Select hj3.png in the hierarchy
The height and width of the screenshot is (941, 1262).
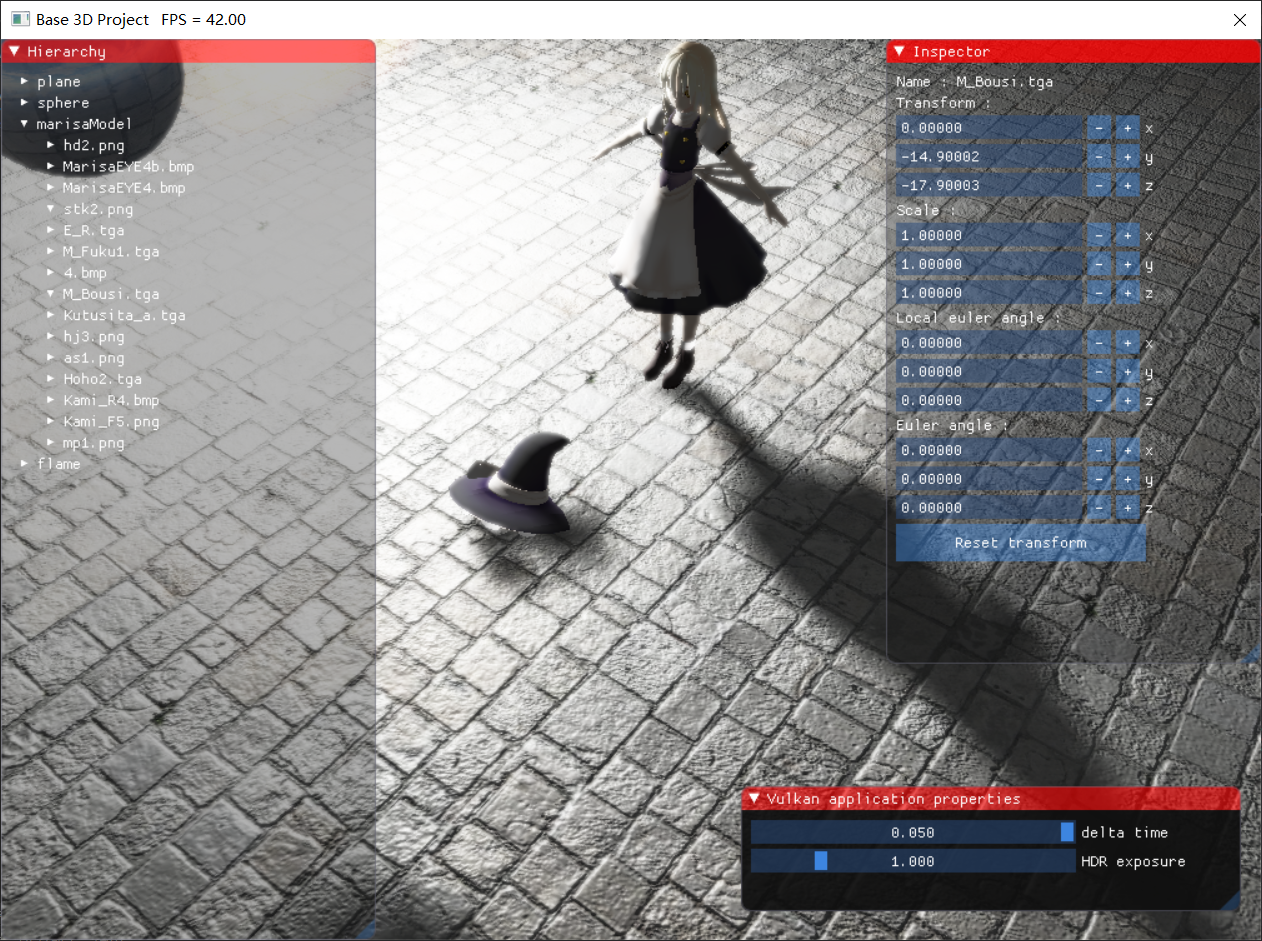click(93, 337)
